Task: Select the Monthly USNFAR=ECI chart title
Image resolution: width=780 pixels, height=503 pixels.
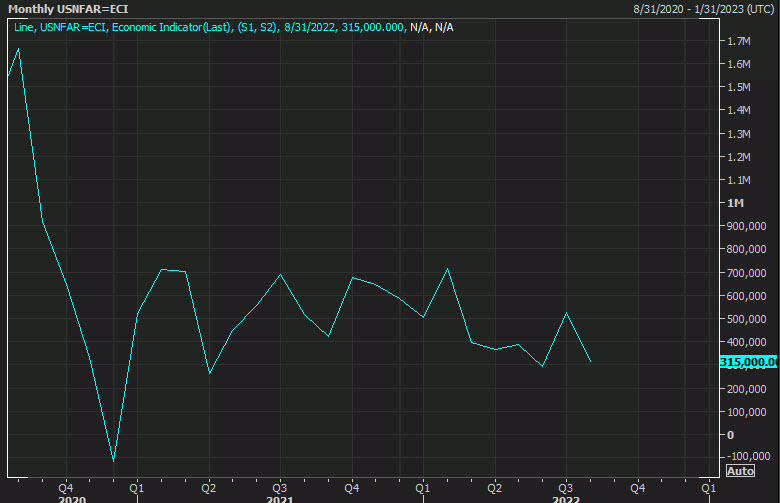Action: point(68,9)
